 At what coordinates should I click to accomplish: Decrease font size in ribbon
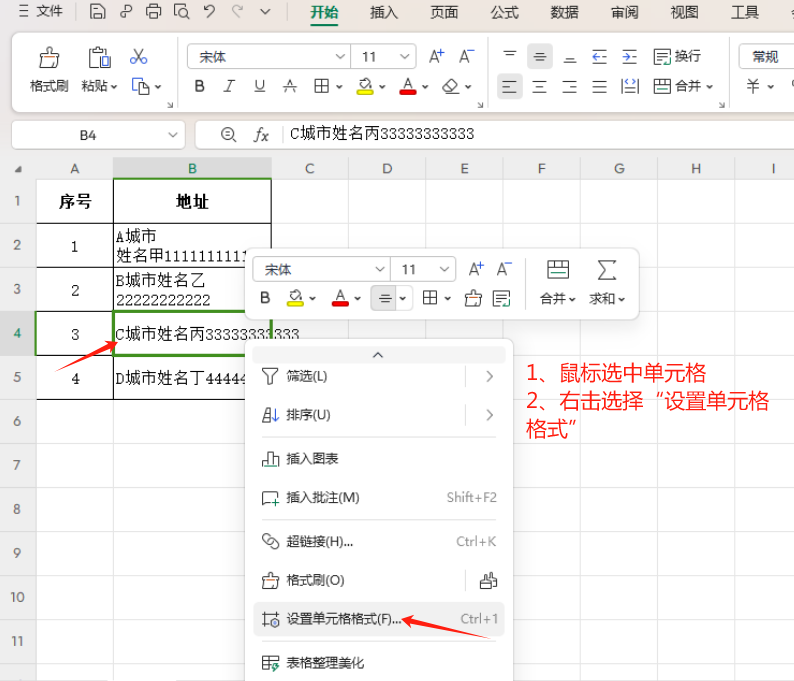click(x=466, y=56)
